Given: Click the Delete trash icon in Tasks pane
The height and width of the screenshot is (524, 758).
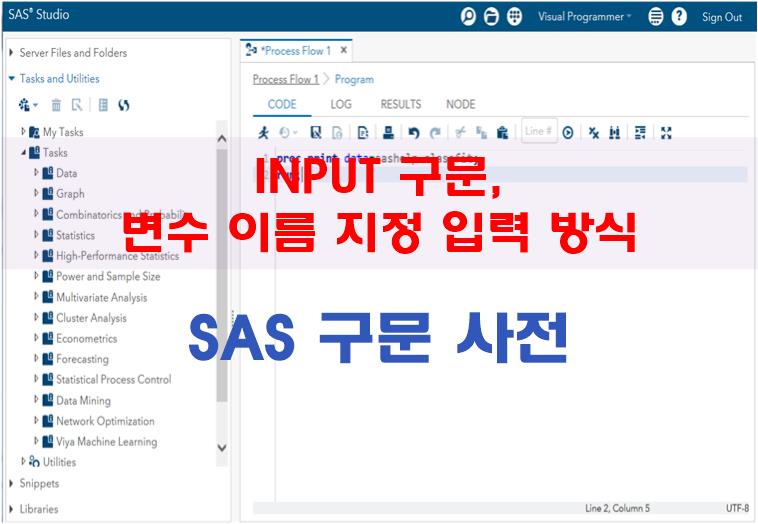Looking at the screenshot, I should [x=56, y=105].
